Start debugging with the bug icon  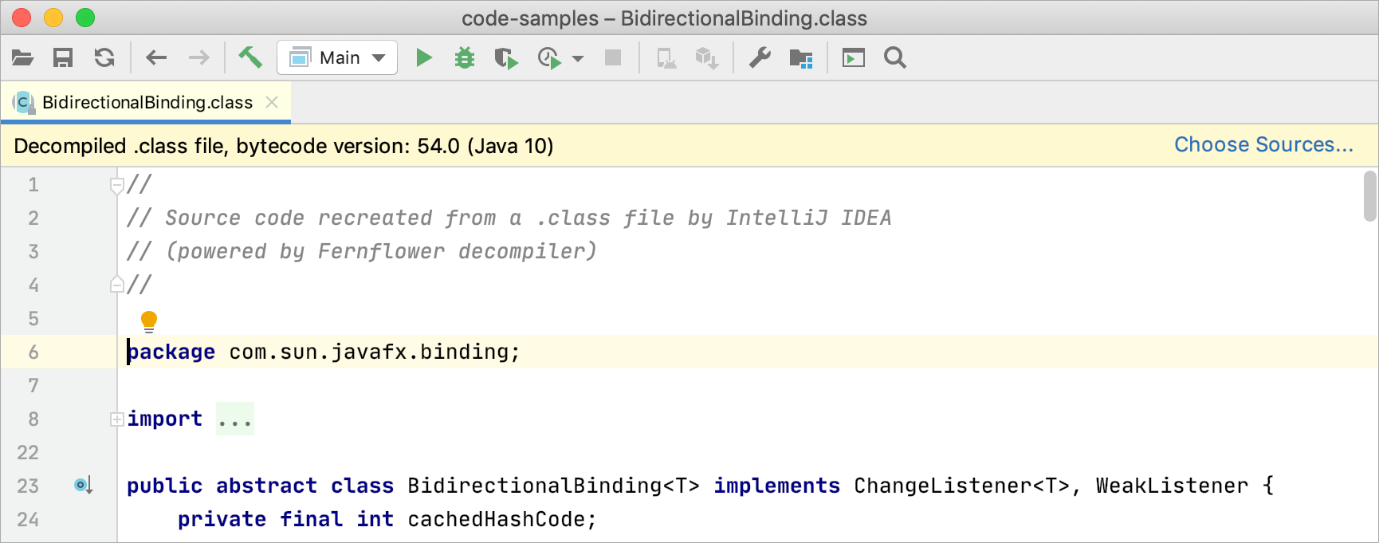pos(464,58)
